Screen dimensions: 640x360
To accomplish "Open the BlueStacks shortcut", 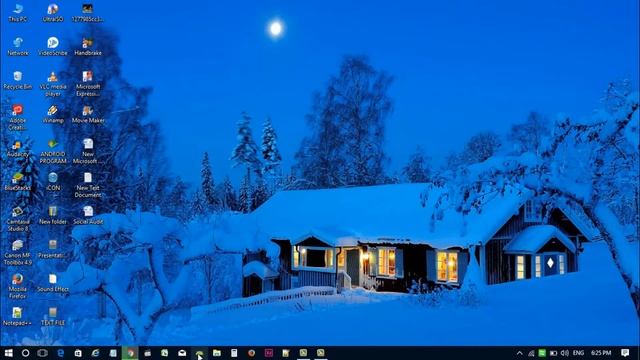I will point(18,182).
